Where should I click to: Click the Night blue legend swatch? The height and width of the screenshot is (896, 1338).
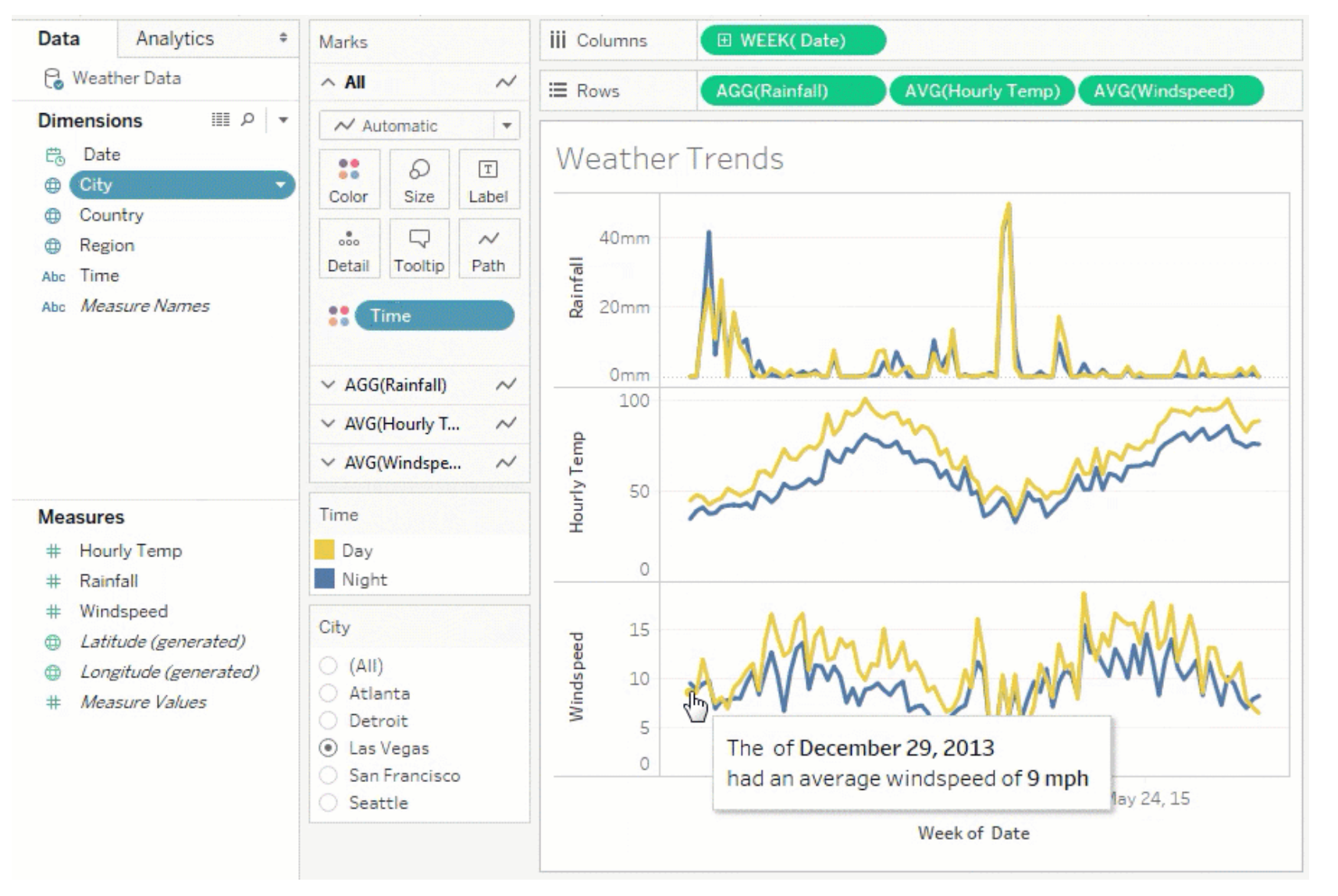point(324,579)
